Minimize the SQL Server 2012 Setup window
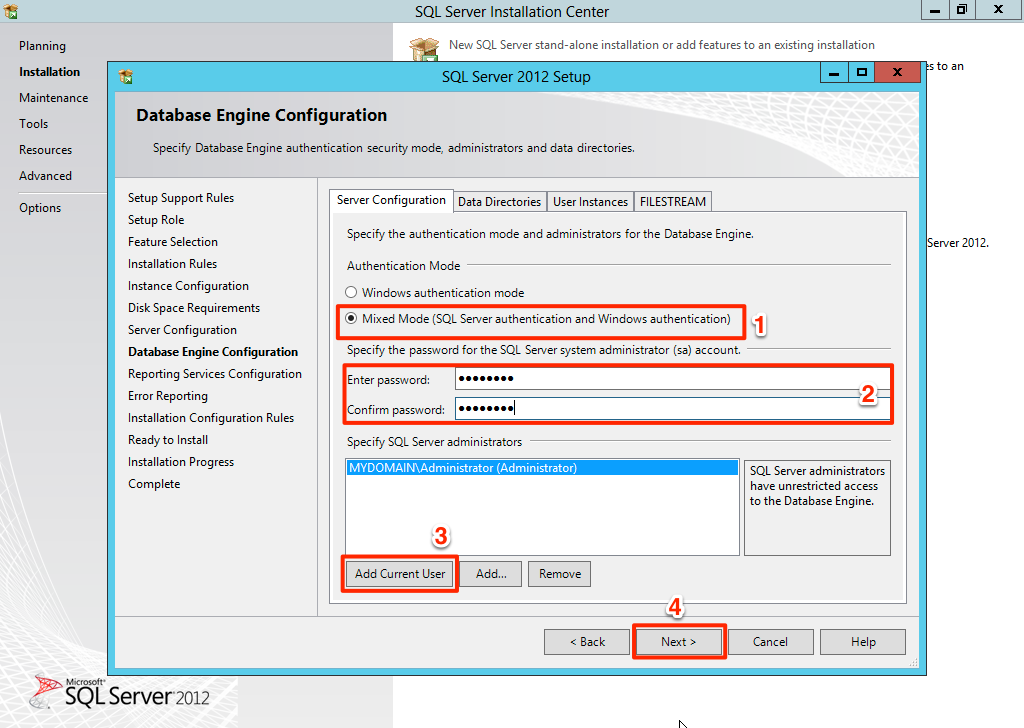The image size is (1024, 728). click(834, 72)
